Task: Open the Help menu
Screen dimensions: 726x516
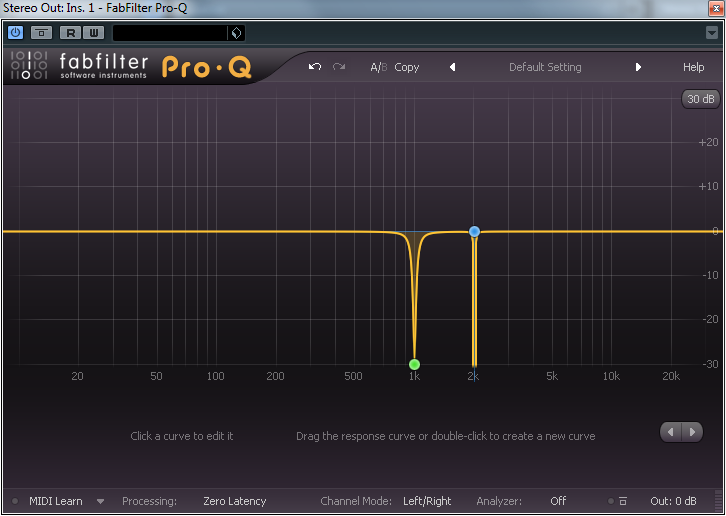Action: 693,67
